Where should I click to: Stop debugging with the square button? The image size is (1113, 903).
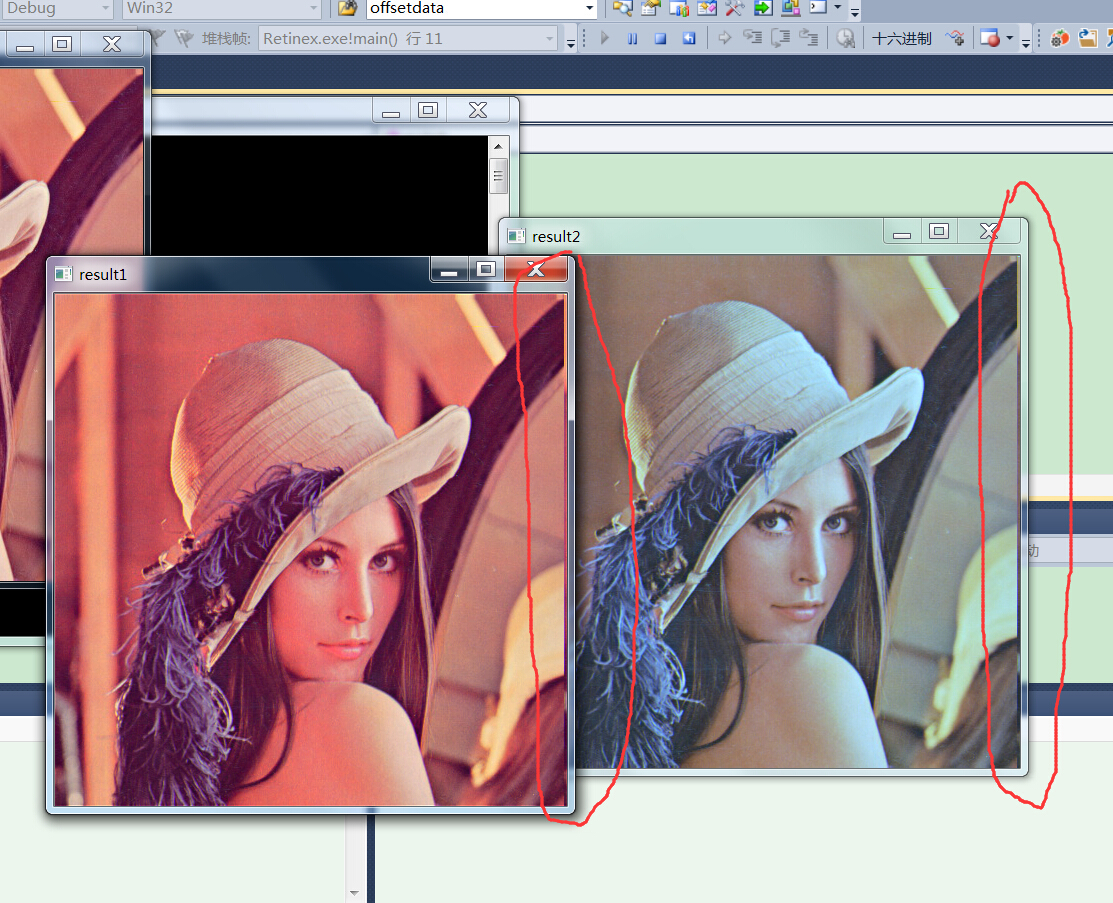point(660,38)
